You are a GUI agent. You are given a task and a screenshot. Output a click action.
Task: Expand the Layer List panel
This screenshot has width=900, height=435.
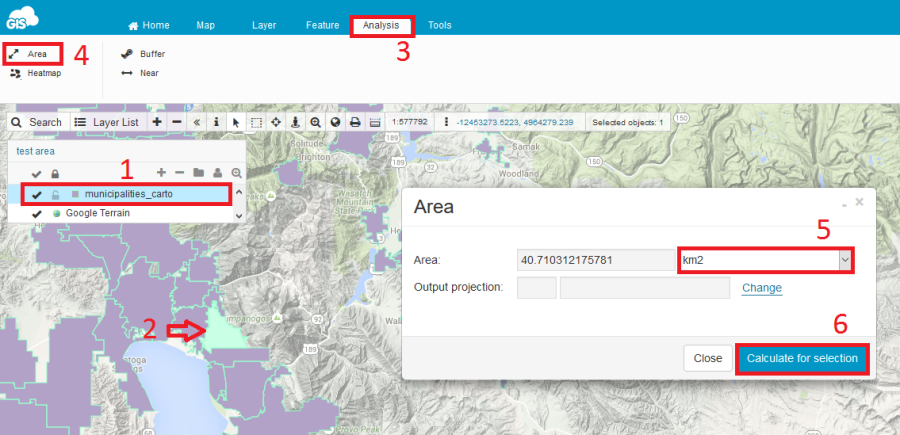pos(108,121)
